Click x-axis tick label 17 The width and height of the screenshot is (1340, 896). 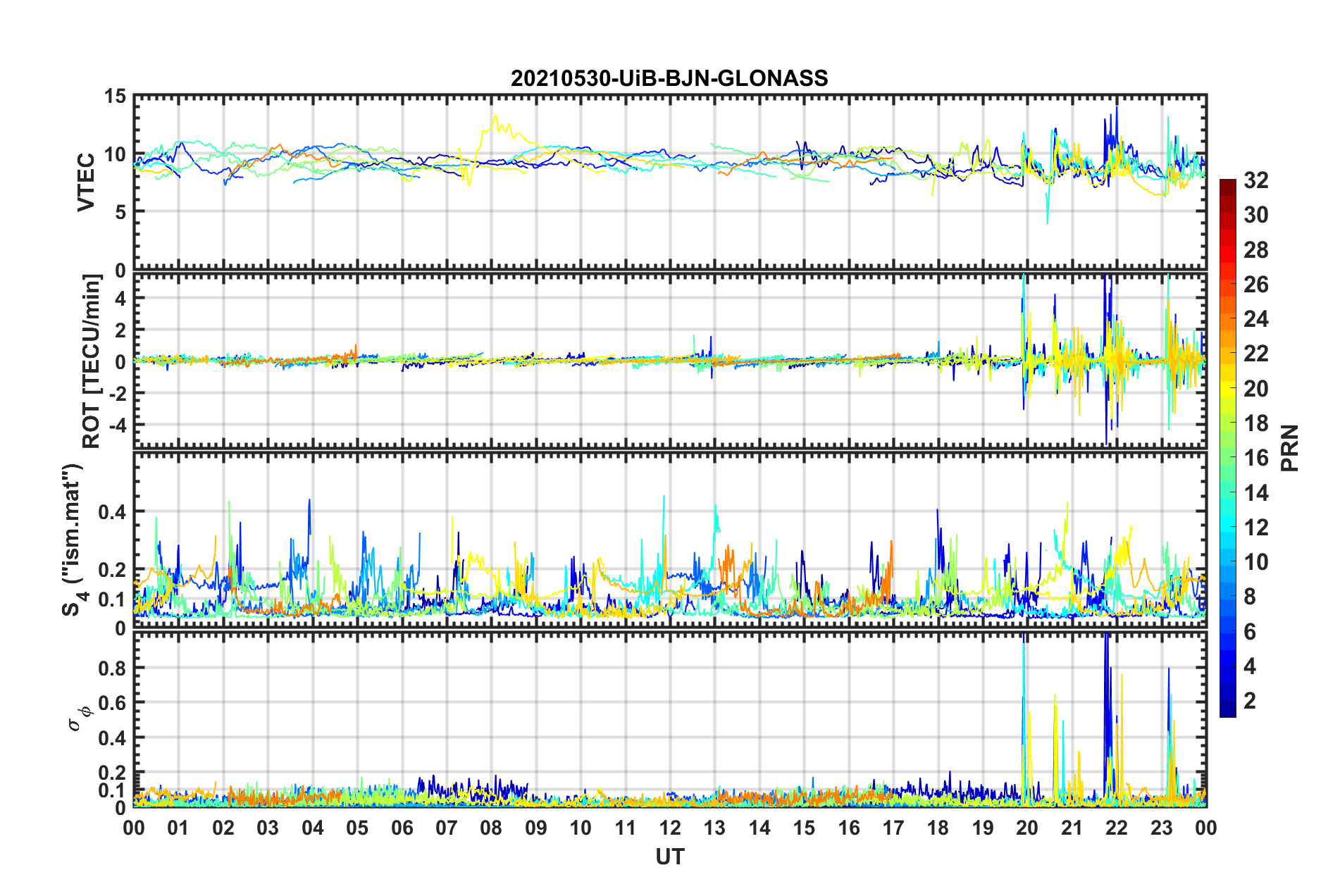click(x=893, y=828)
